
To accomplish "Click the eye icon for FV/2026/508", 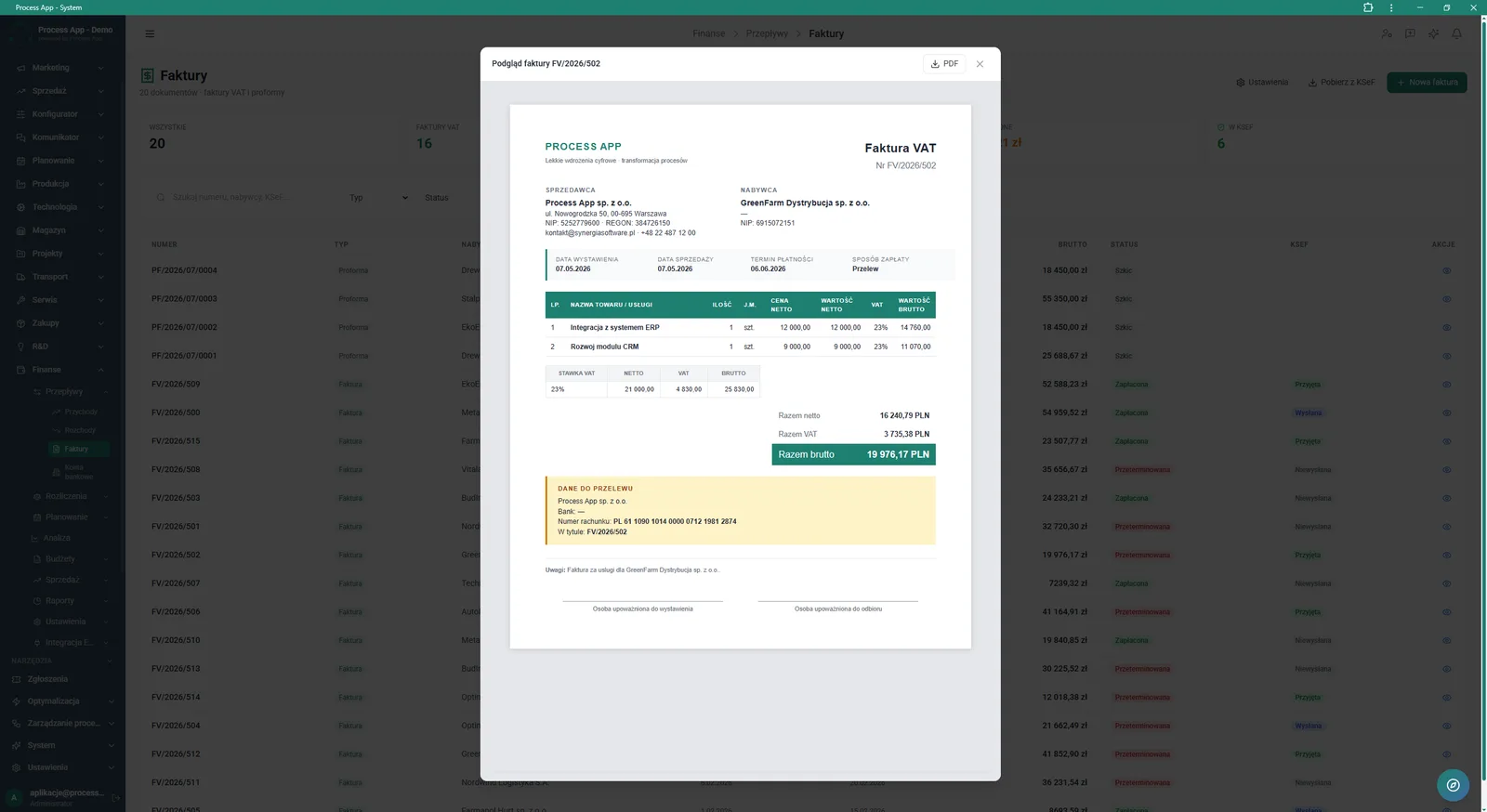I will [x=1446, y=469].
